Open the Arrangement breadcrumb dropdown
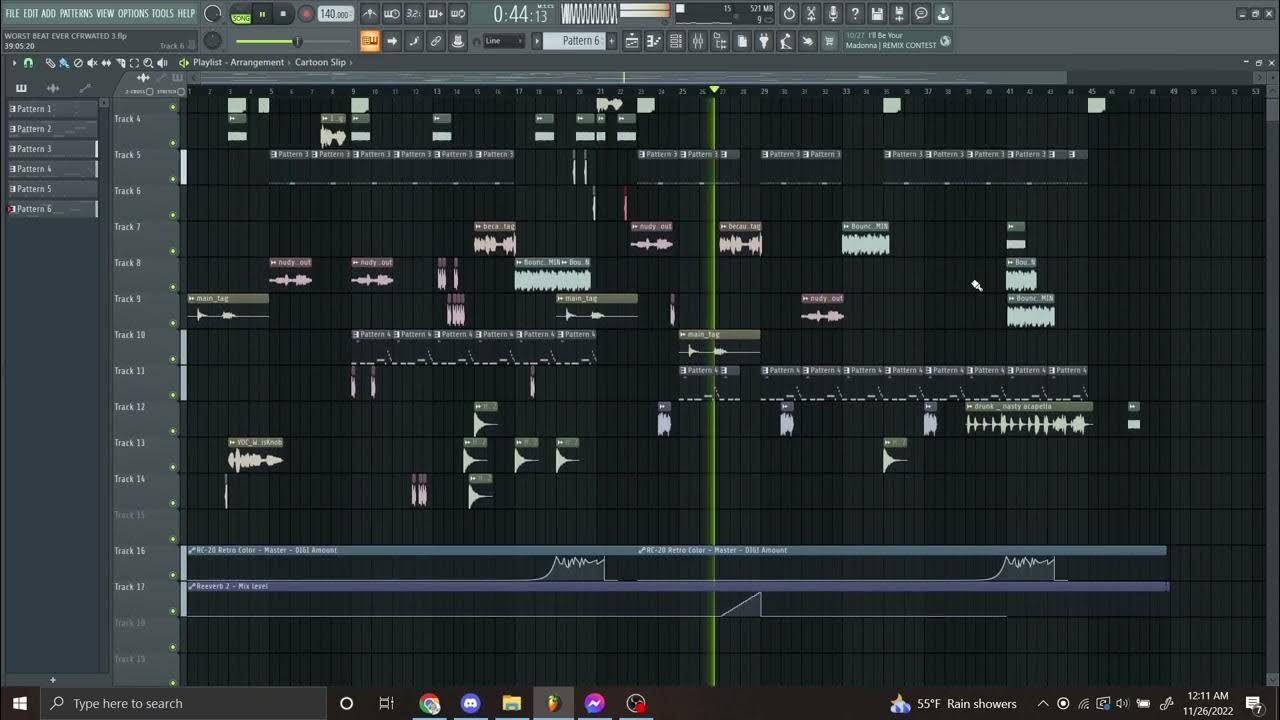The image size is (1280, 720). pyautogui.click(x=258, y=62)
